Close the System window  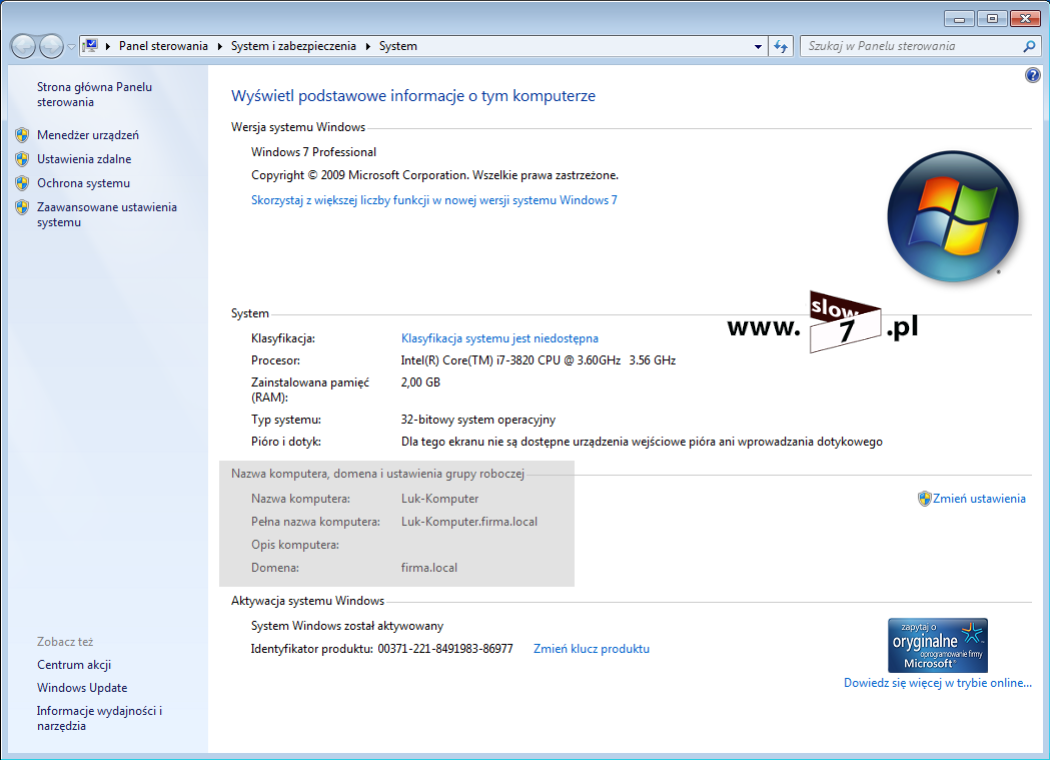[1025, 19]
